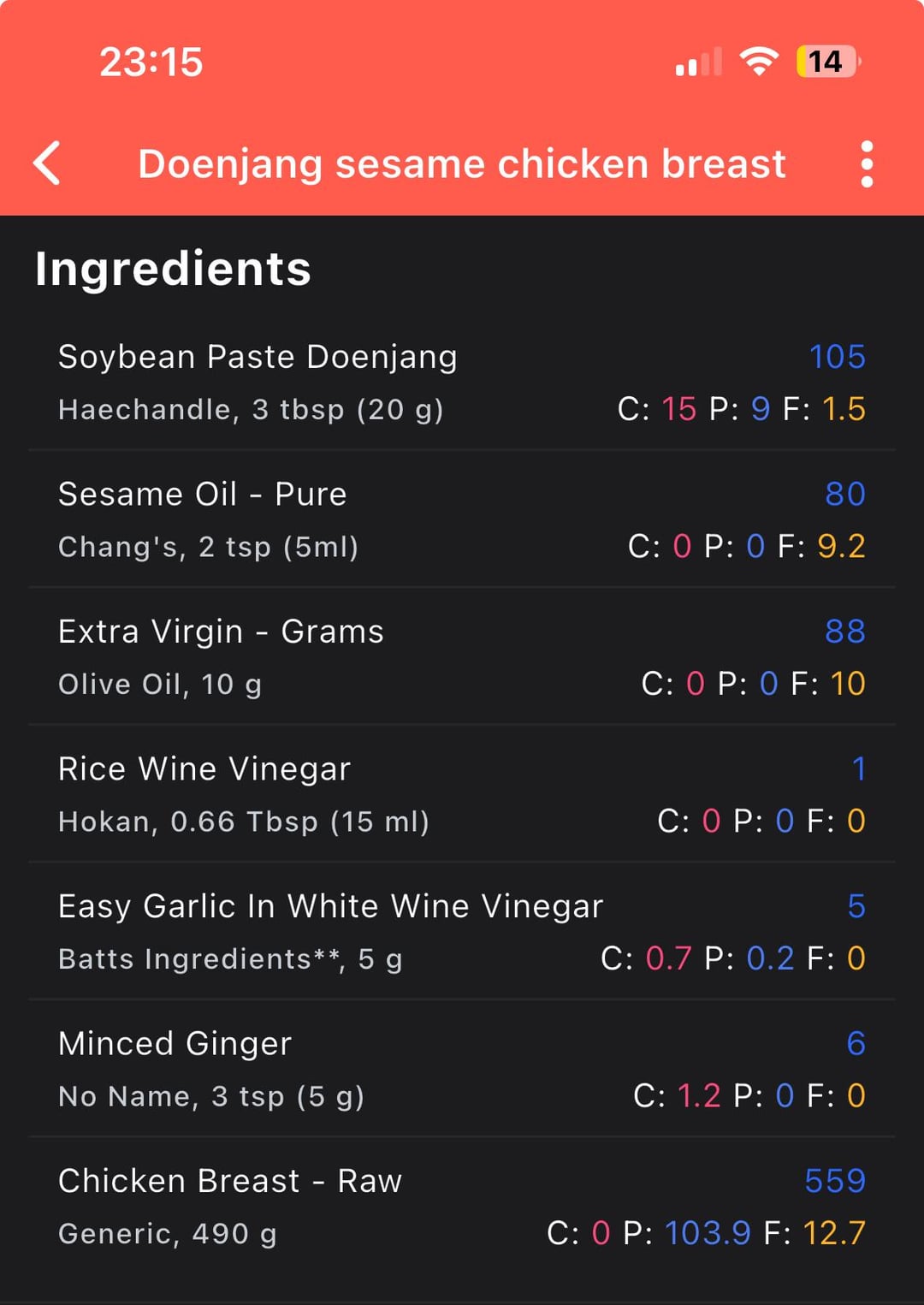Open the Extra Virgin - Grams ingredient
Screen dimensions: 924x1305
click(x=221, y=632)
